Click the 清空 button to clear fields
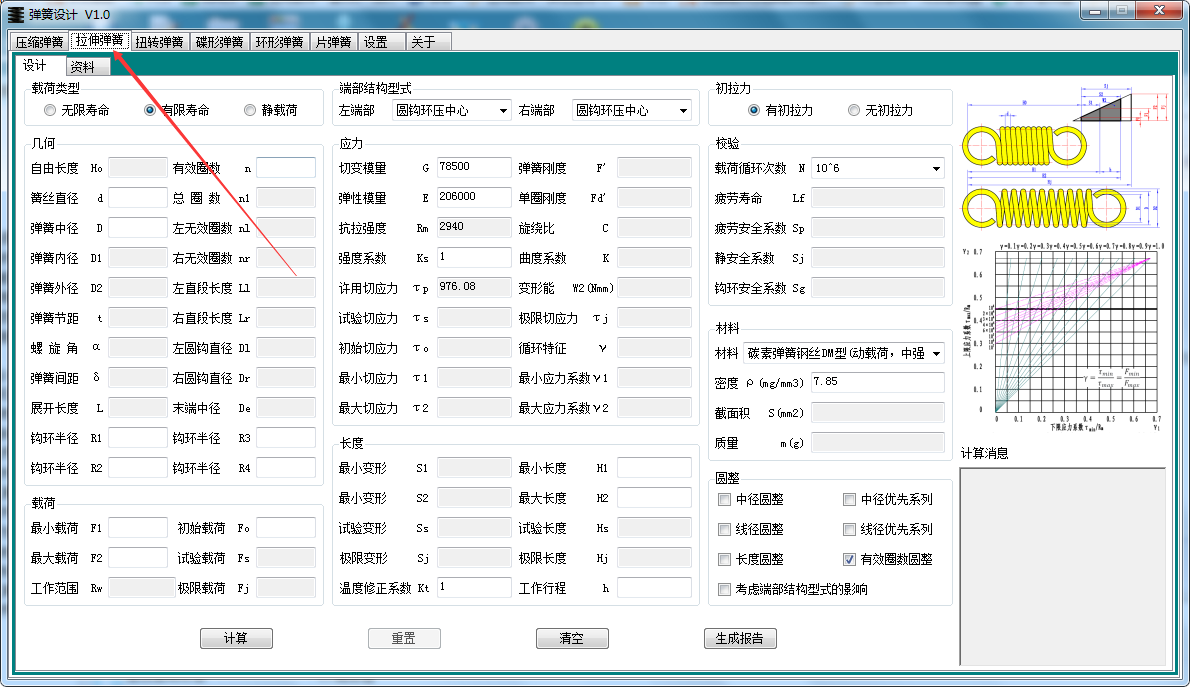The image size is (1190, 687). pos(572,638)
